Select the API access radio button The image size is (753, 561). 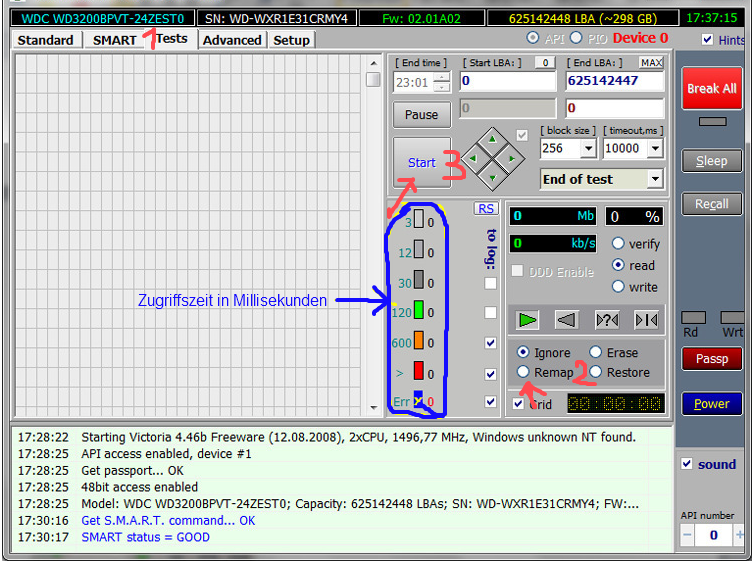tap(533, 37)
